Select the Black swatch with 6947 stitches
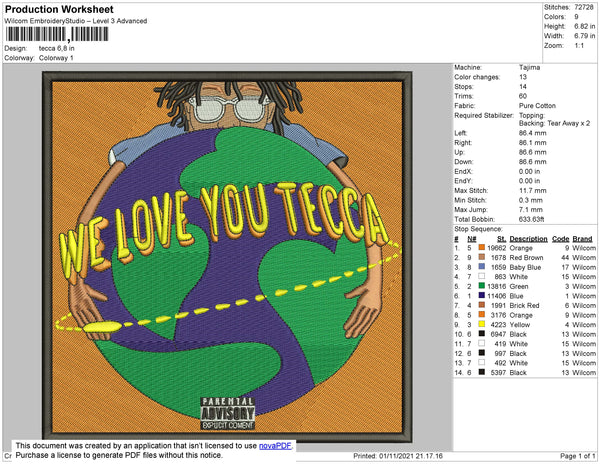The width and height of the screenshot is (600, 464). tap(482, 334)
